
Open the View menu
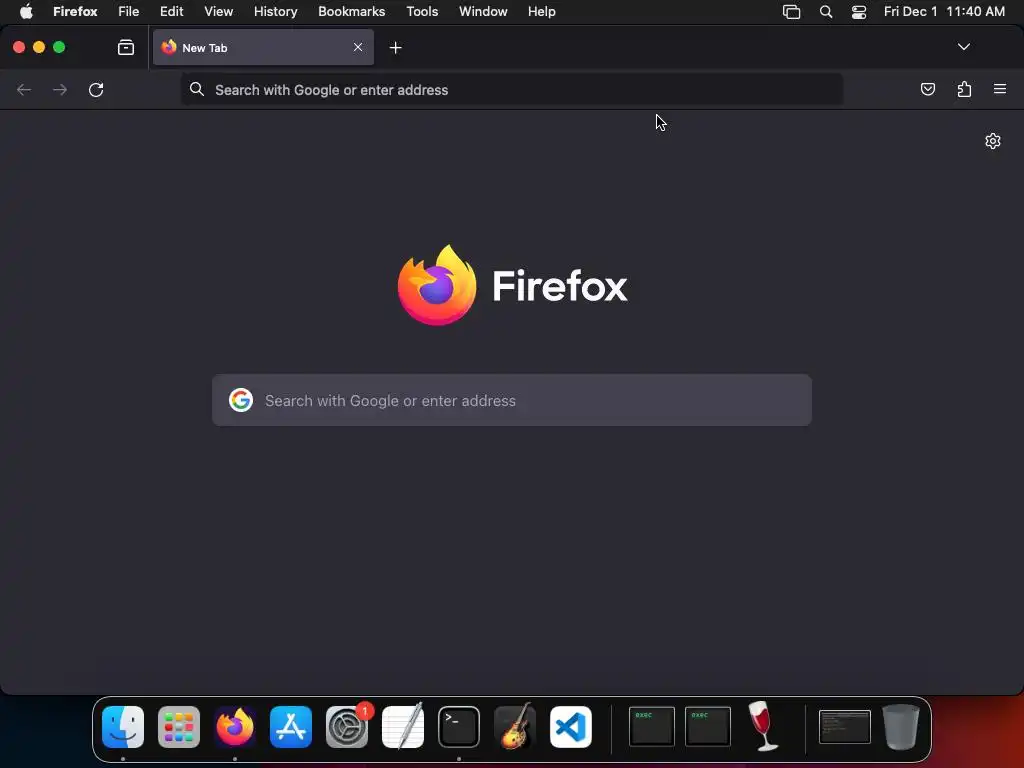click(x=218, y=11)
